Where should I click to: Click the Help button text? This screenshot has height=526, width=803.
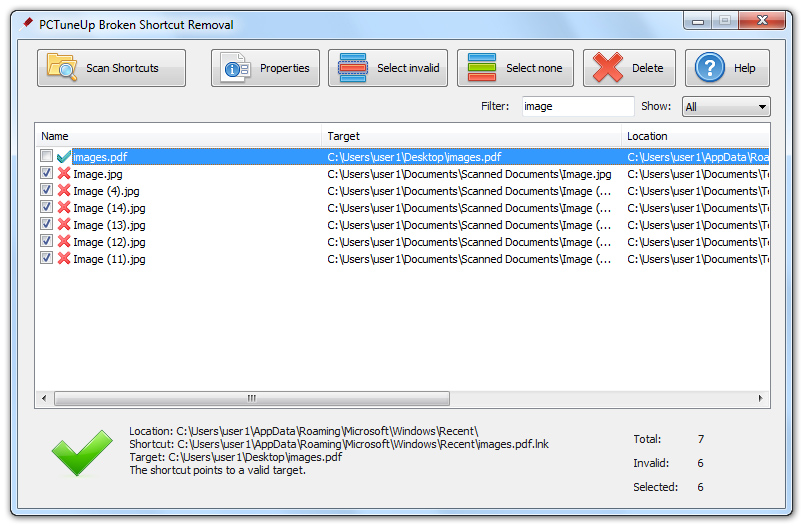[x=744, y=68]
